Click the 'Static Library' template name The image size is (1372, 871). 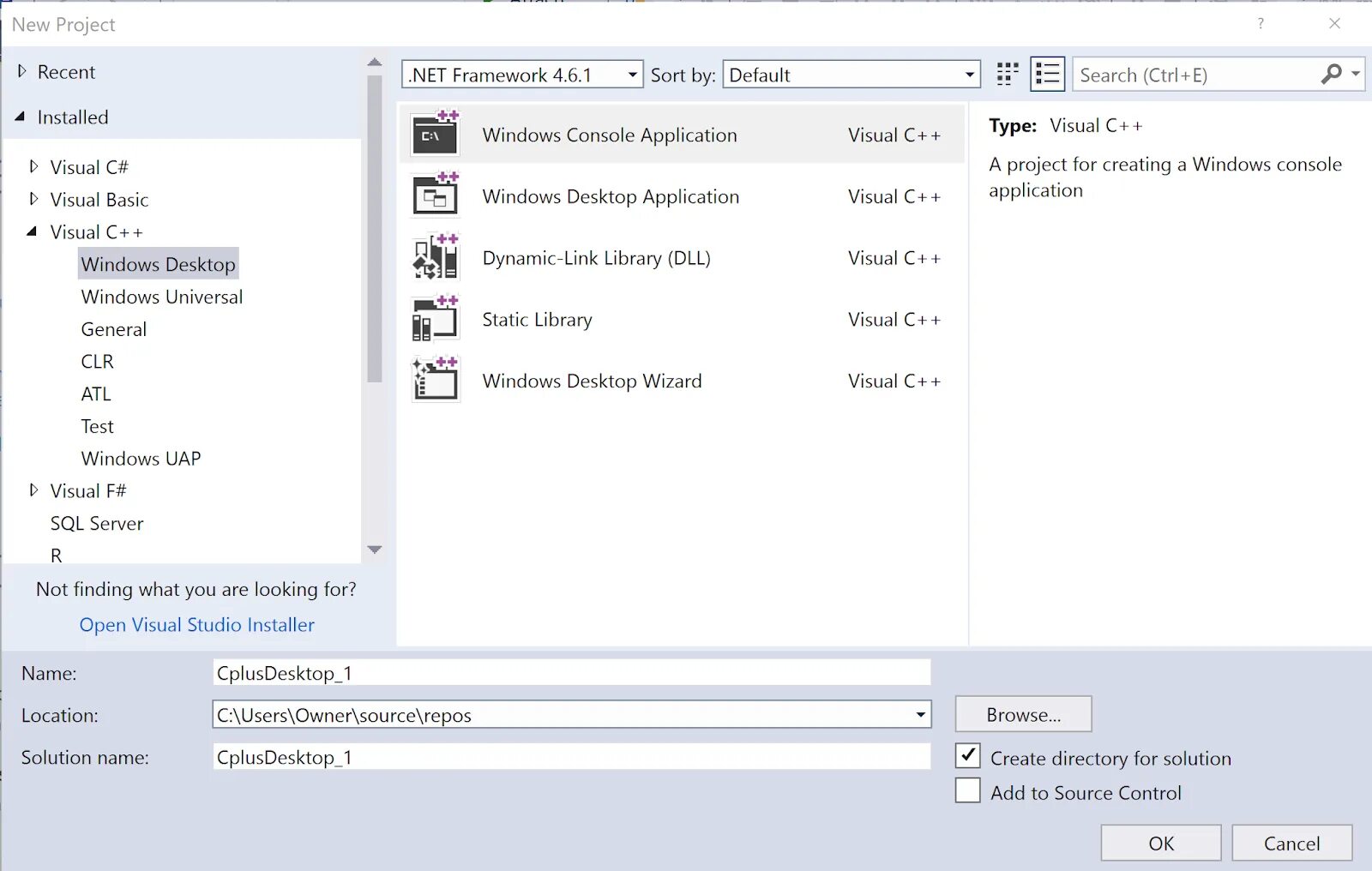click(x=537, y=320)
